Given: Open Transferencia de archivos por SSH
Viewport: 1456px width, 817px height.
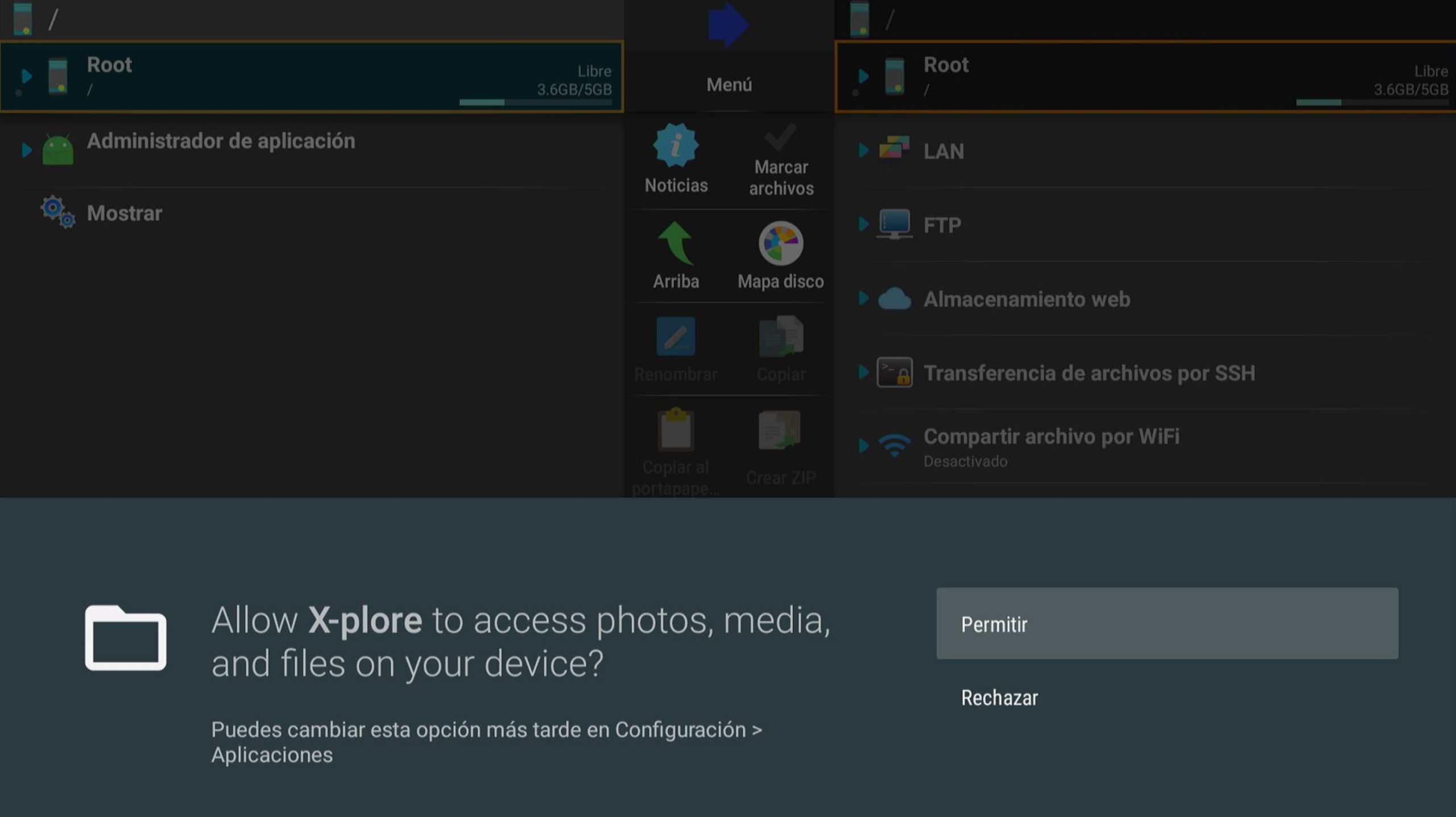Looking at the screenshot, I should (1089, 373).
